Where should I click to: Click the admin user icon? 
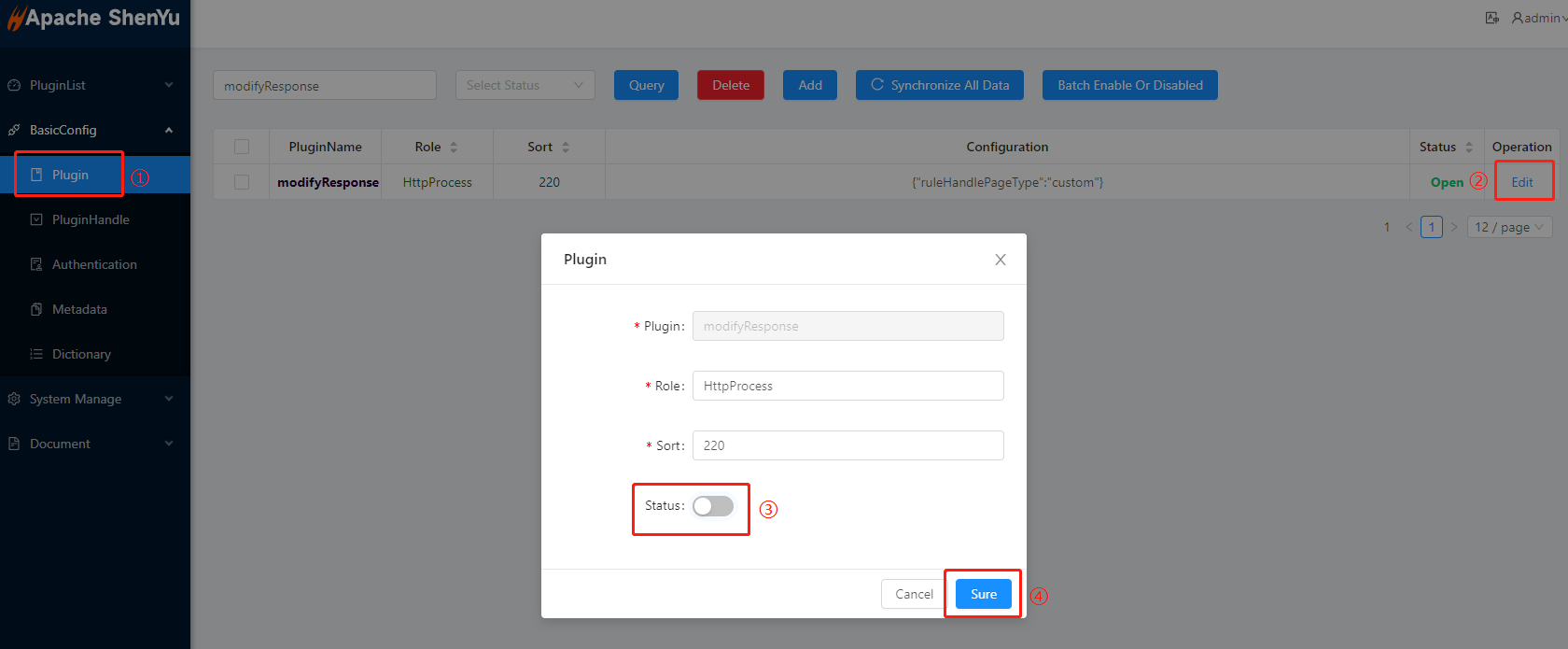(1518, 18)
